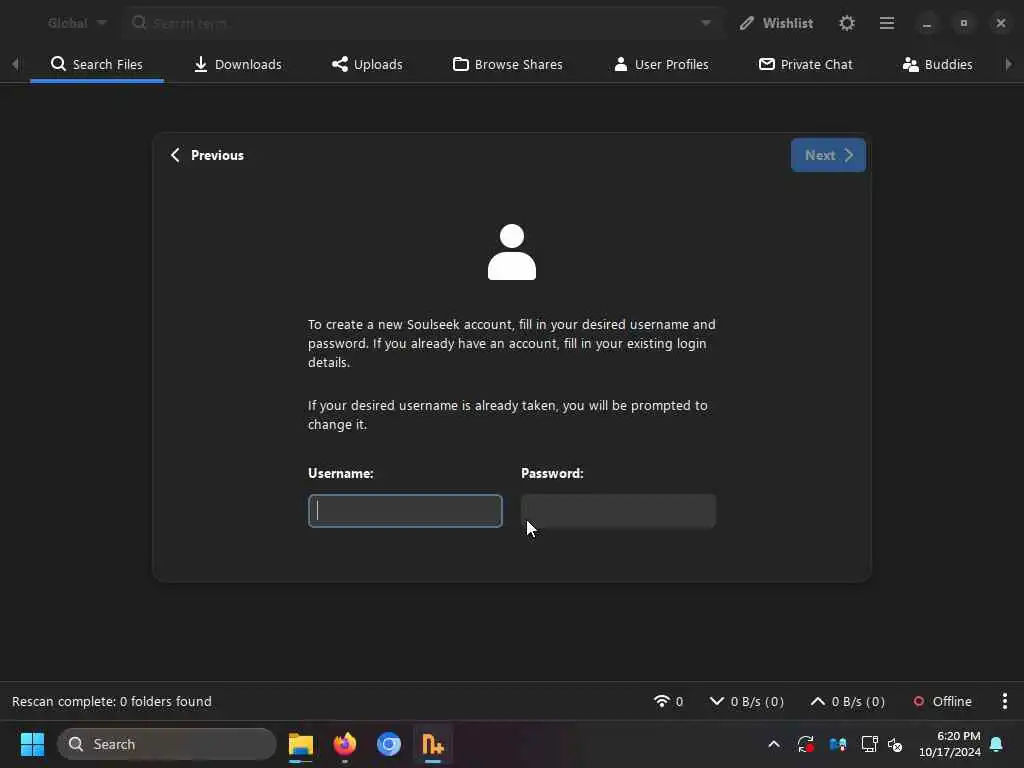Image resolution: width=1024 pixels, height=768 pixels.
Task: Click the upload speed status indicator
Action: click(x=848, y=701)
